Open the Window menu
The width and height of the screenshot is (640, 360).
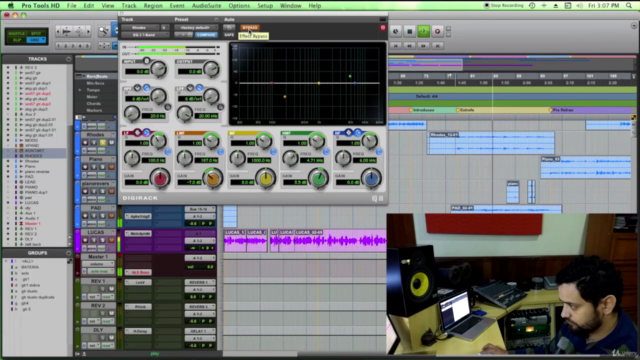tap(291, 6)
